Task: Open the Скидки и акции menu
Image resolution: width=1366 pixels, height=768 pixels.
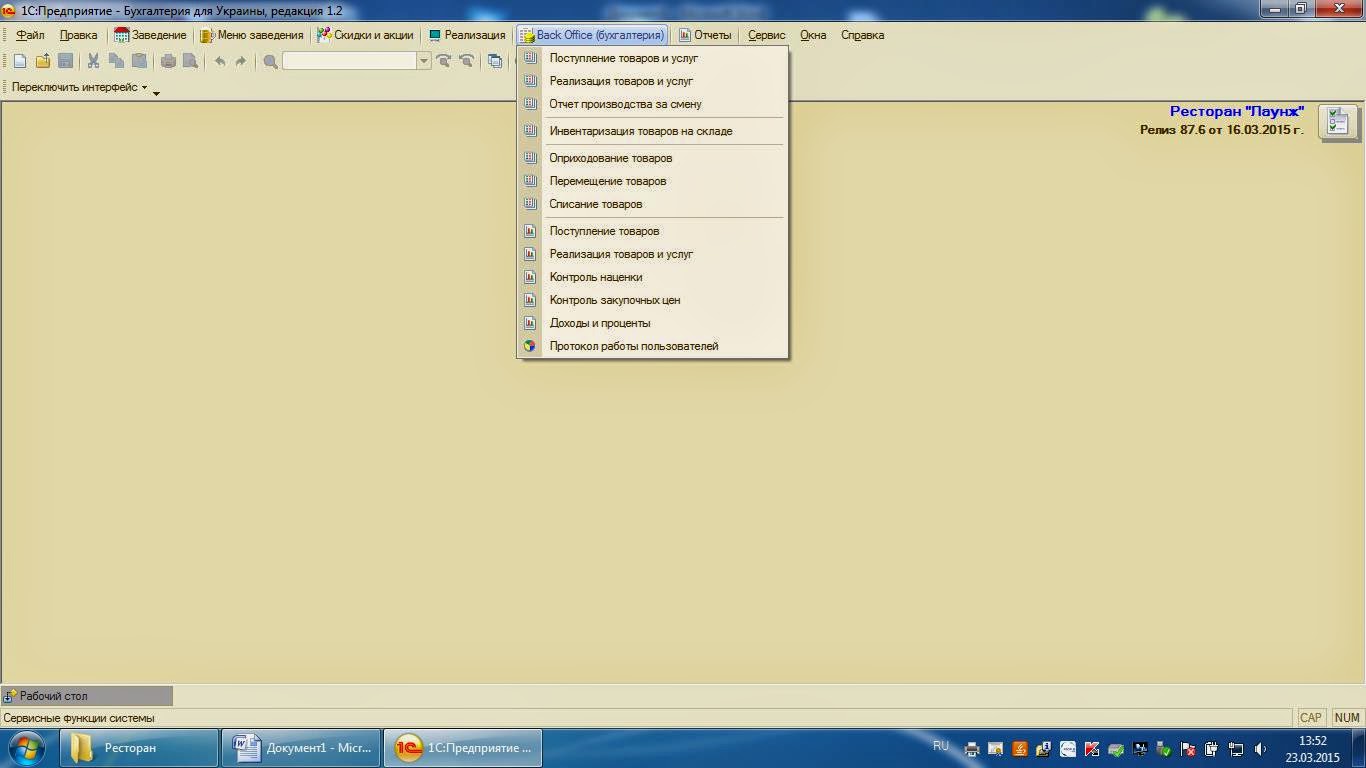Action: 365,35
